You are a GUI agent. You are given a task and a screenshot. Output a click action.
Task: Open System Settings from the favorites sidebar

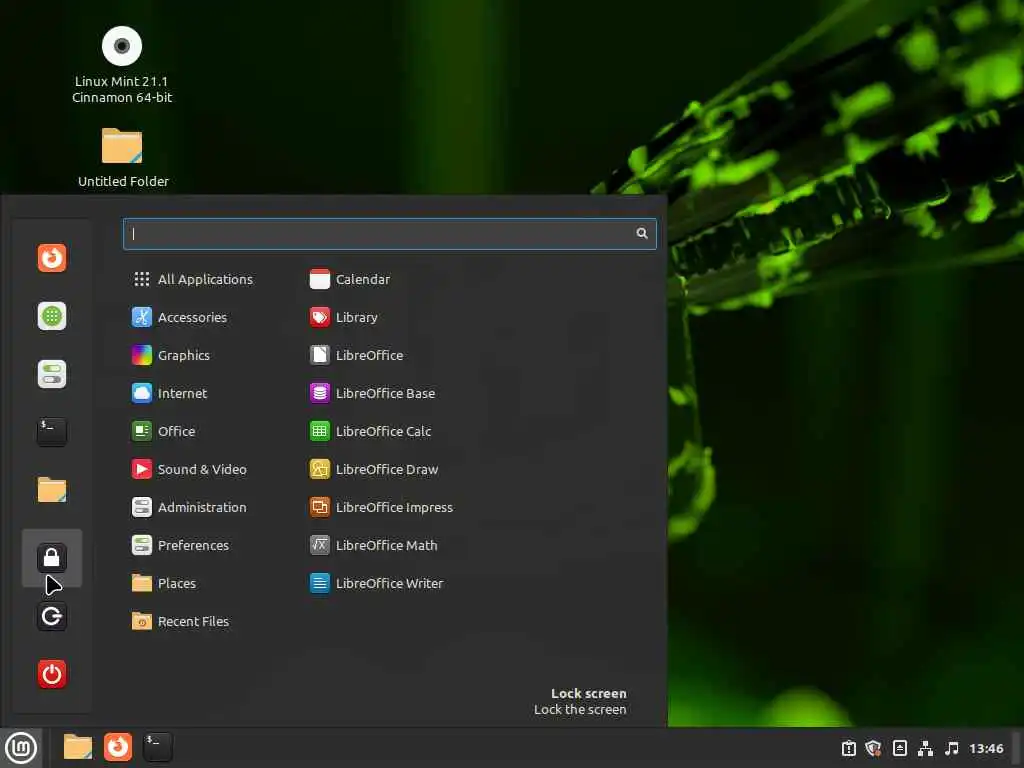[52, 374]
